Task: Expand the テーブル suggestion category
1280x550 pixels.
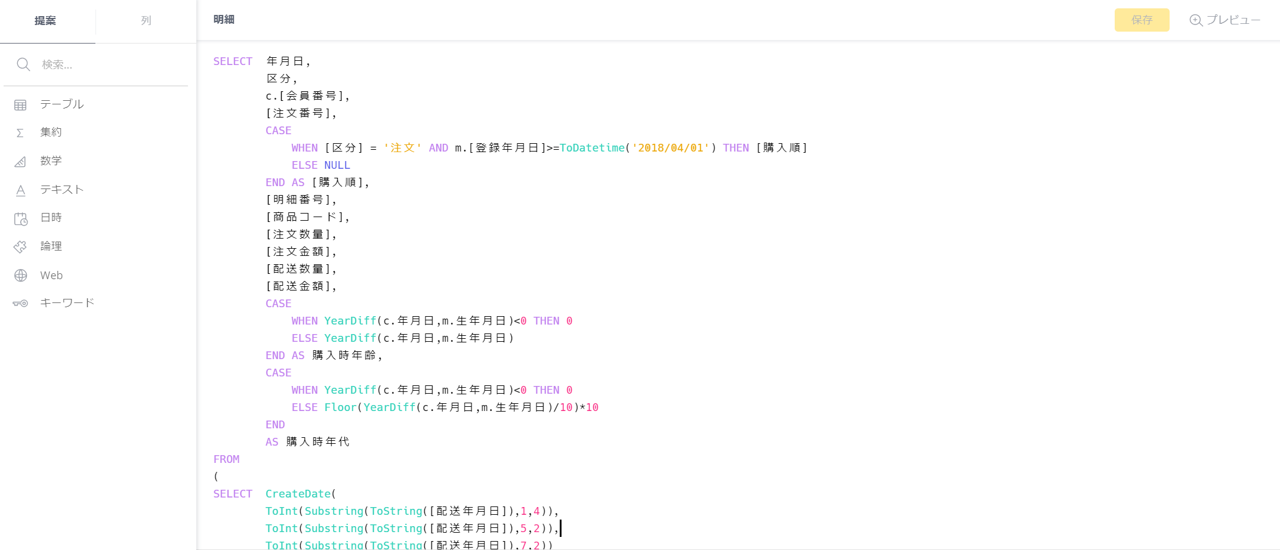Action: [62, 105]
